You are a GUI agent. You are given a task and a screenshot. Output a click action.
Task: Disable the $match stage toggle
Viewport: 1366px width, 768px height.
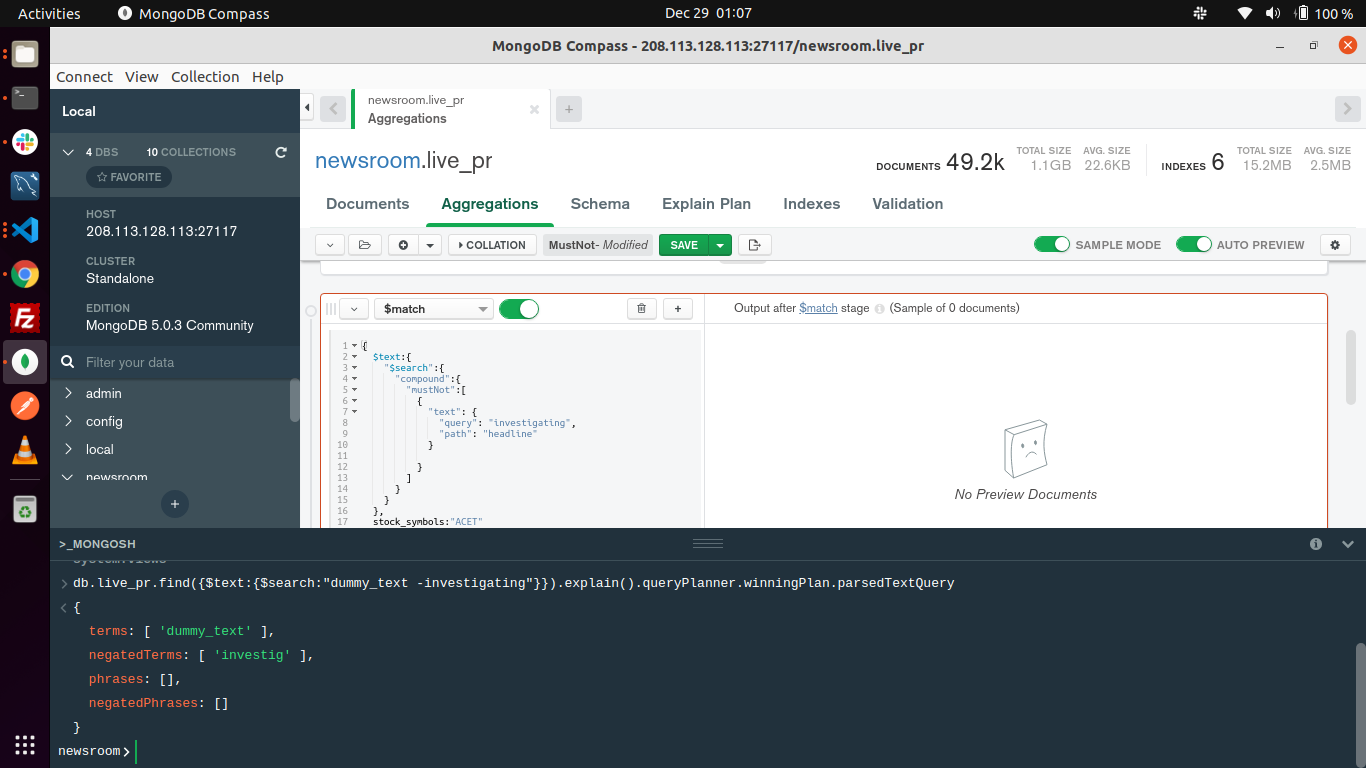(518, 309)
